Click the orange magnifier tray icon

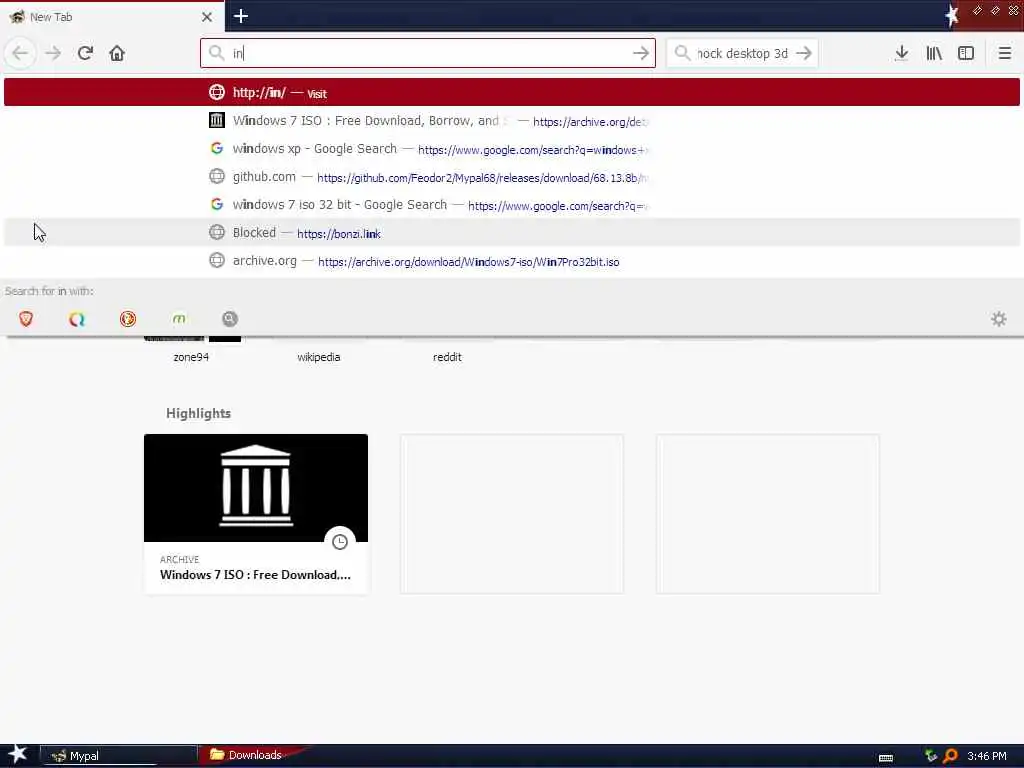pos(951,756)
